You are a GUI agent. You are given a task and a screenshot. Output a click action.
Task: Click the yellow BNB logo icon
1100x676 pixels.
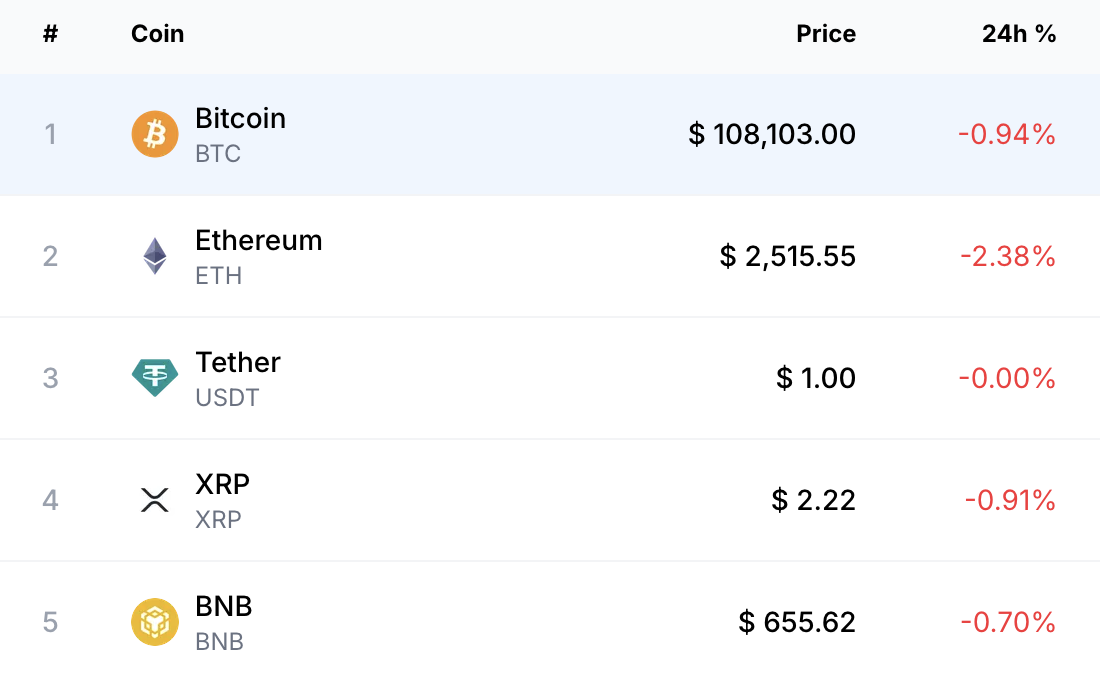tap(155, 622)
